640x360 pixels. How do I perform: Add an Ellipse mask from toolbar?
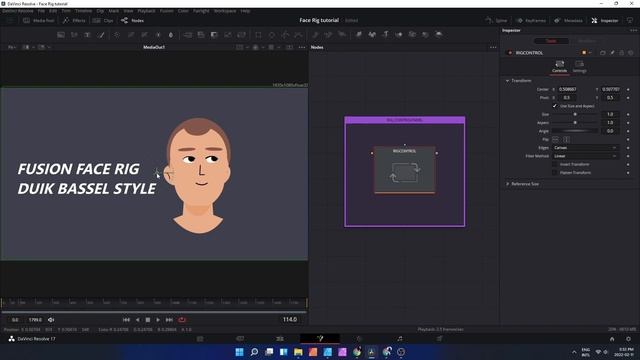click(272, 35)
